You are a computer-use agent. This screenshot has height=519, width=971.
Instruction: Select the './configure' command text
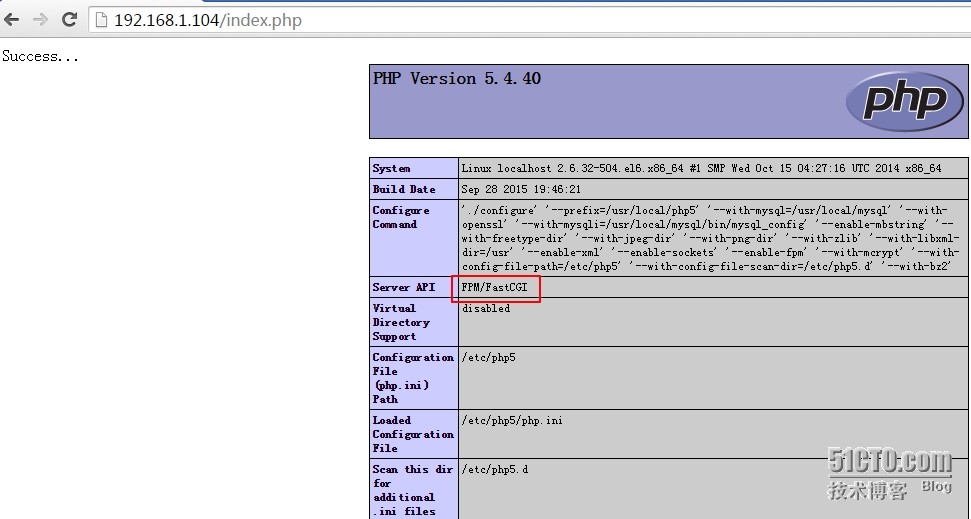click(x=710, y=238)
